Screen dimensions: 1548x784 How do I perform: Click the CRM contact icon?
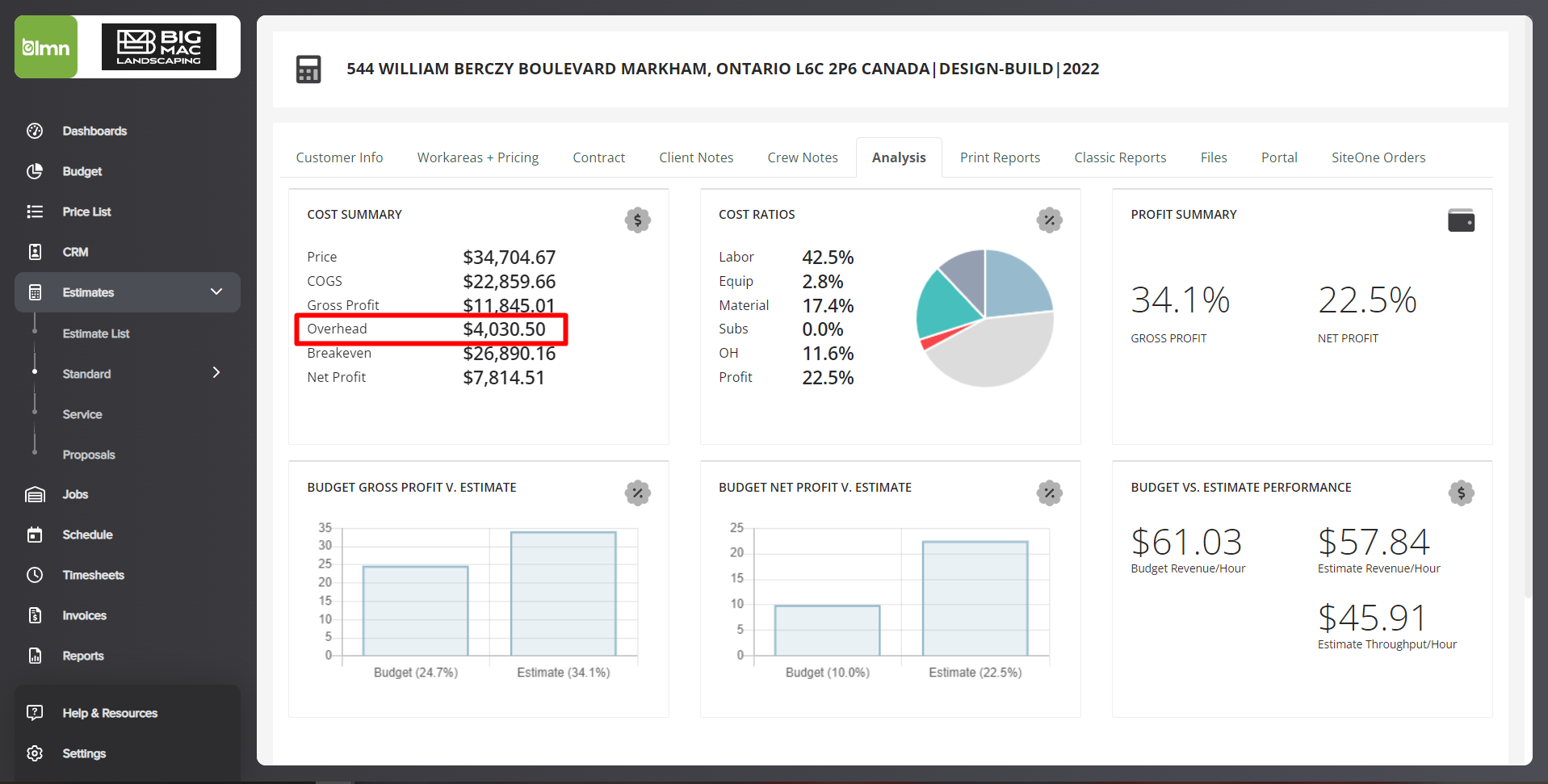35,252
